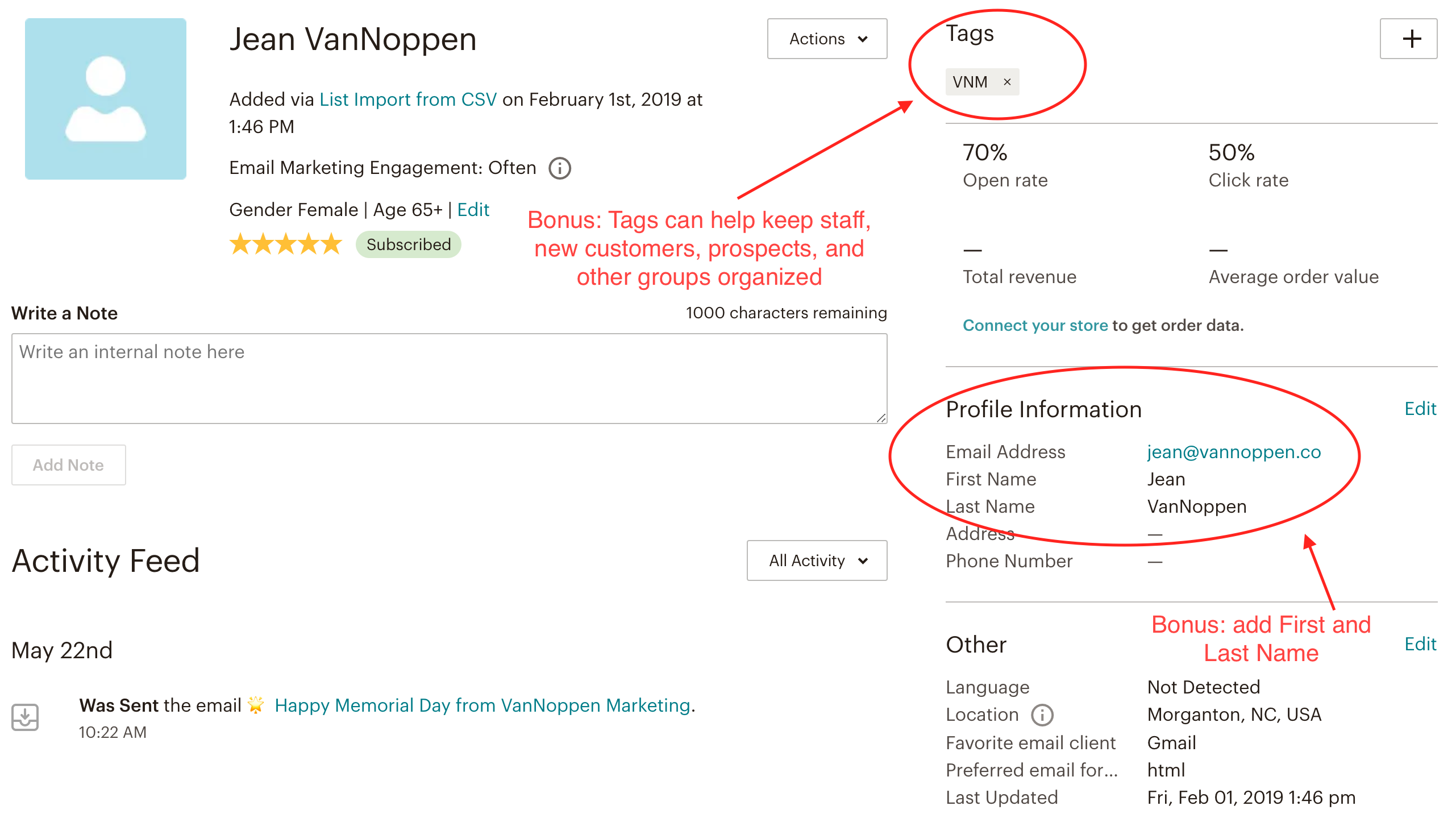The width and height of the screenshot is (1456, 814).
Task: Click the Activity Feed heading
Action: 106,561
